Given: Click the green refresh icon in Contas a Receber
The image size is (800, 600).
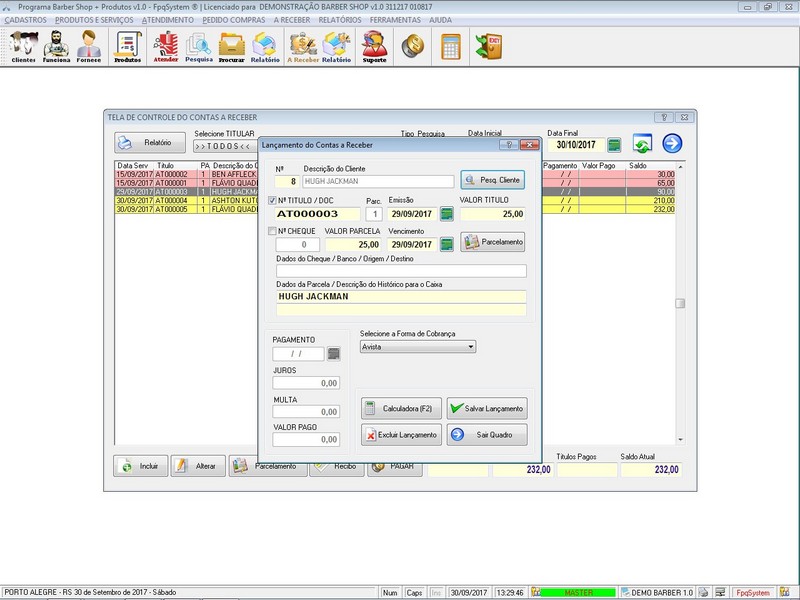Looking at the screenshot, I should click(642, 143).
